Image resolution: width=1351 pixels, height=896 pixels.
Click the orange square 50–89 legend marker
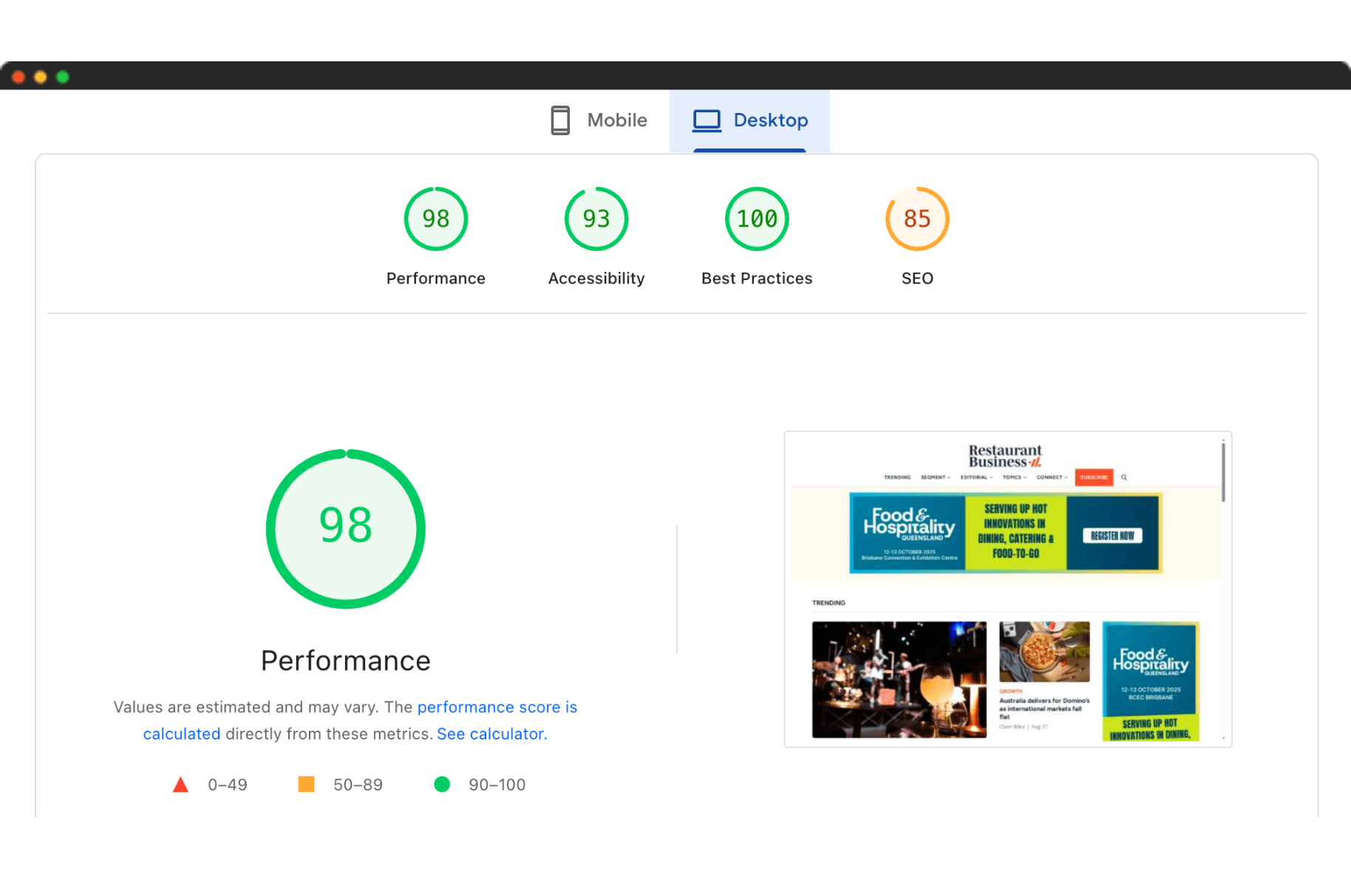point(306,784)
